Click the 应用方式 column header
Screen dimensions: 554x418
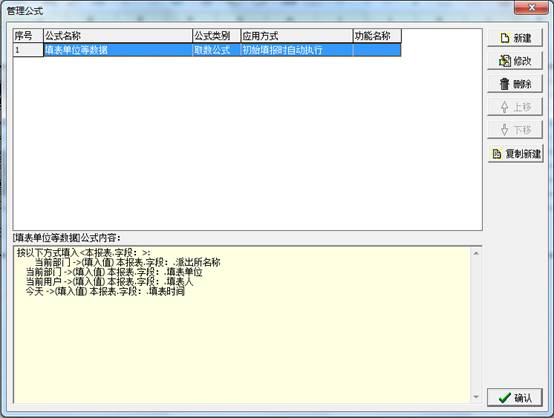(x=297, y=36)
